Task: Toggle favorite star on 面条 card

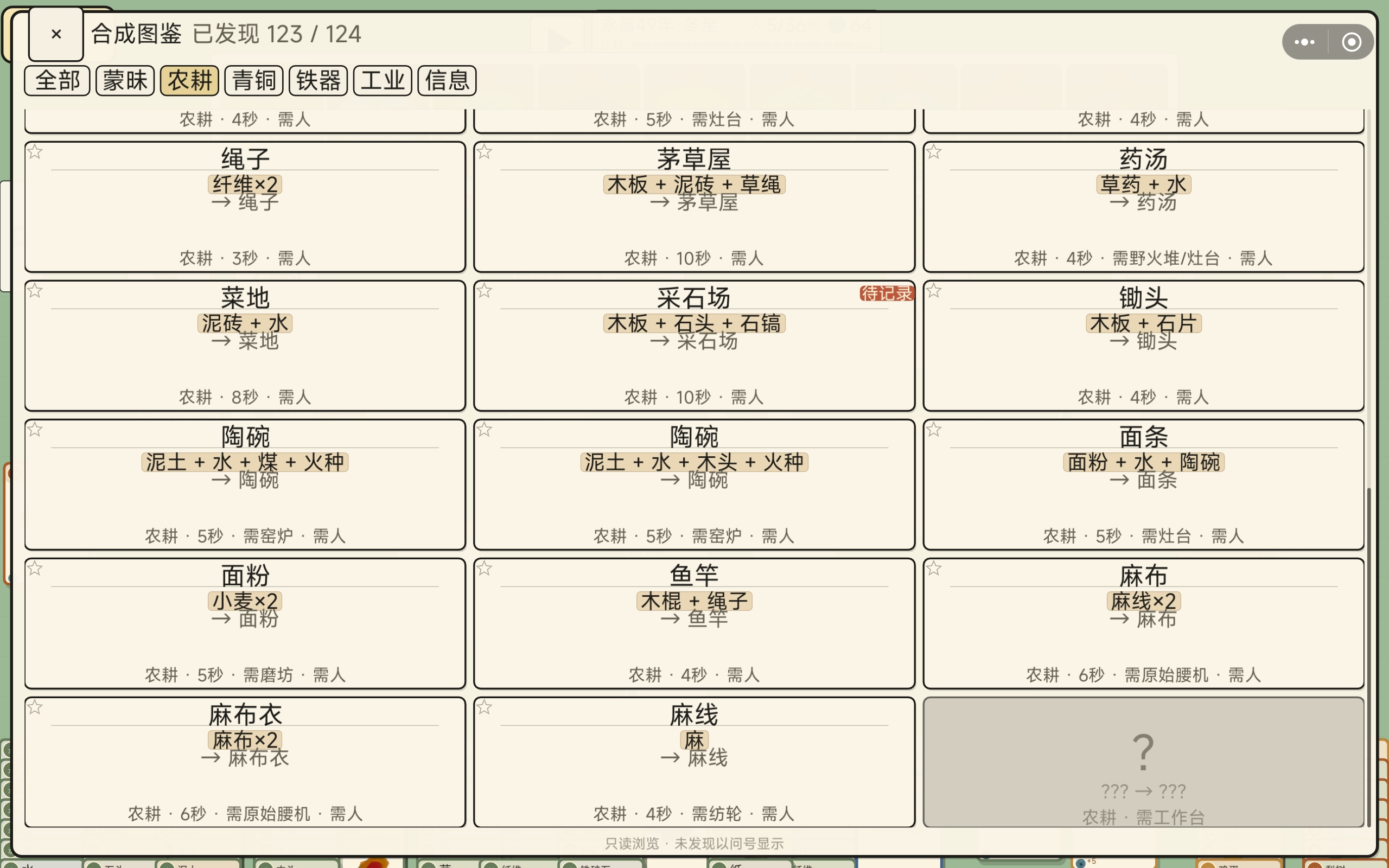Action: [x=934, y=430]
